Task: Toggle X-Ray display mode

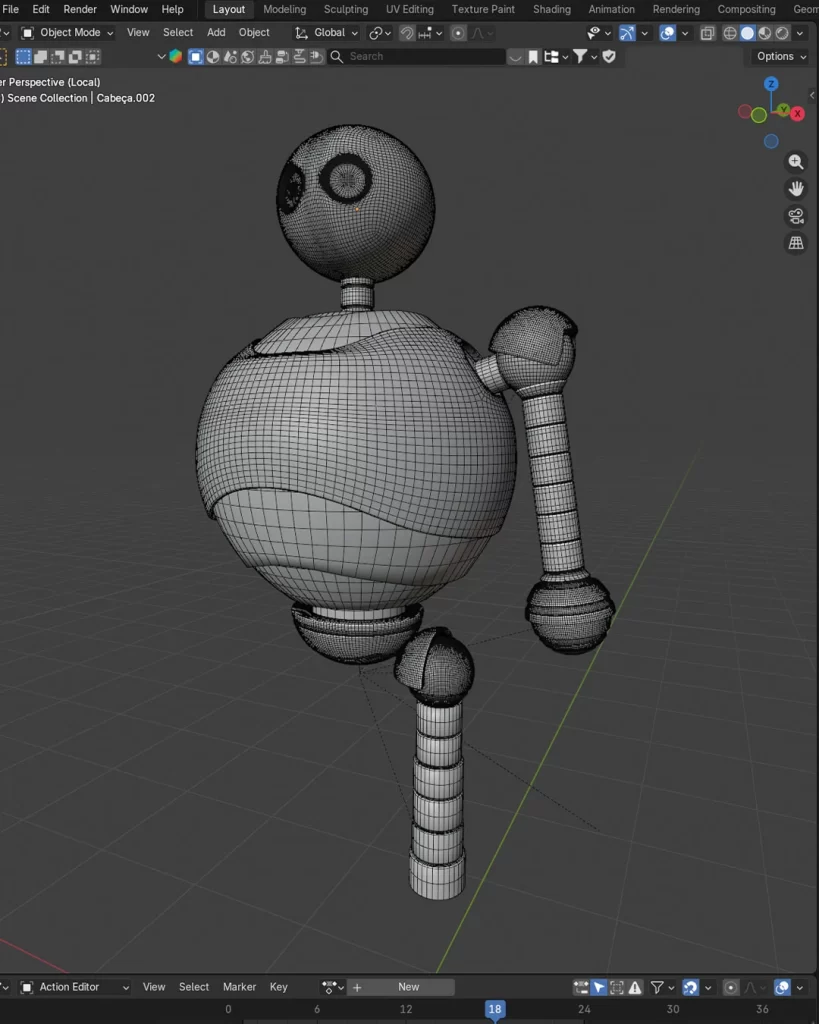Action: point(707,33)
